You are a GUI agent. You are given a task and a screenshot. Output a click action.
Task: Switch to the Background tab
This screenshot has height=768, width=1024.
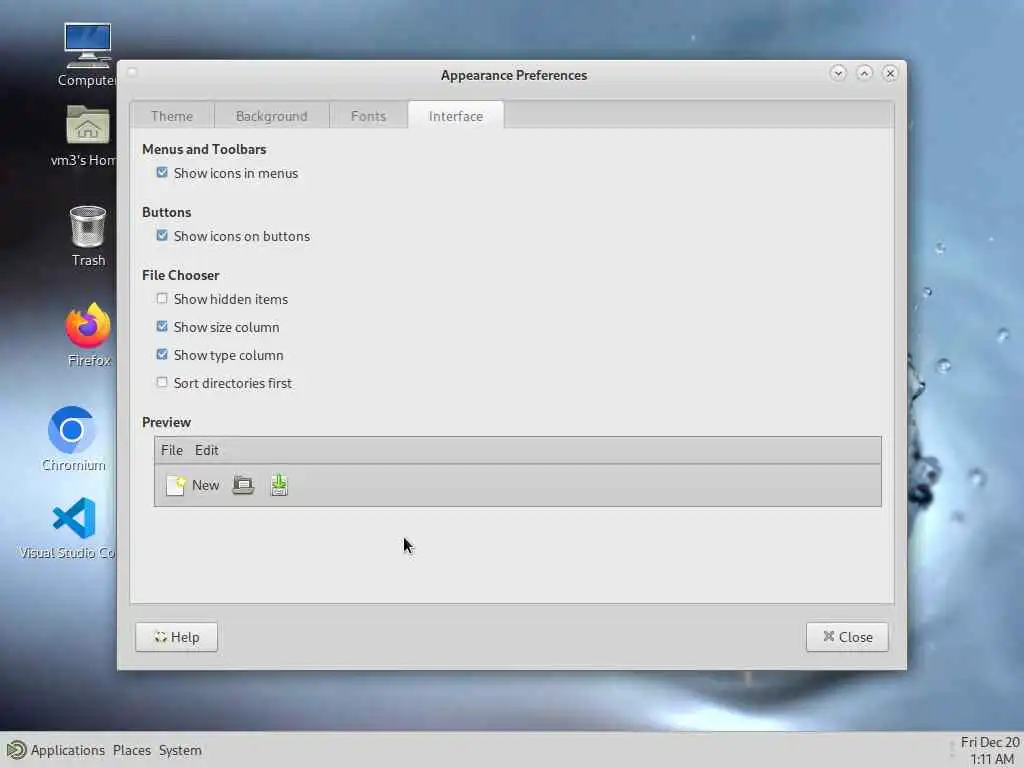click(272, 116)
